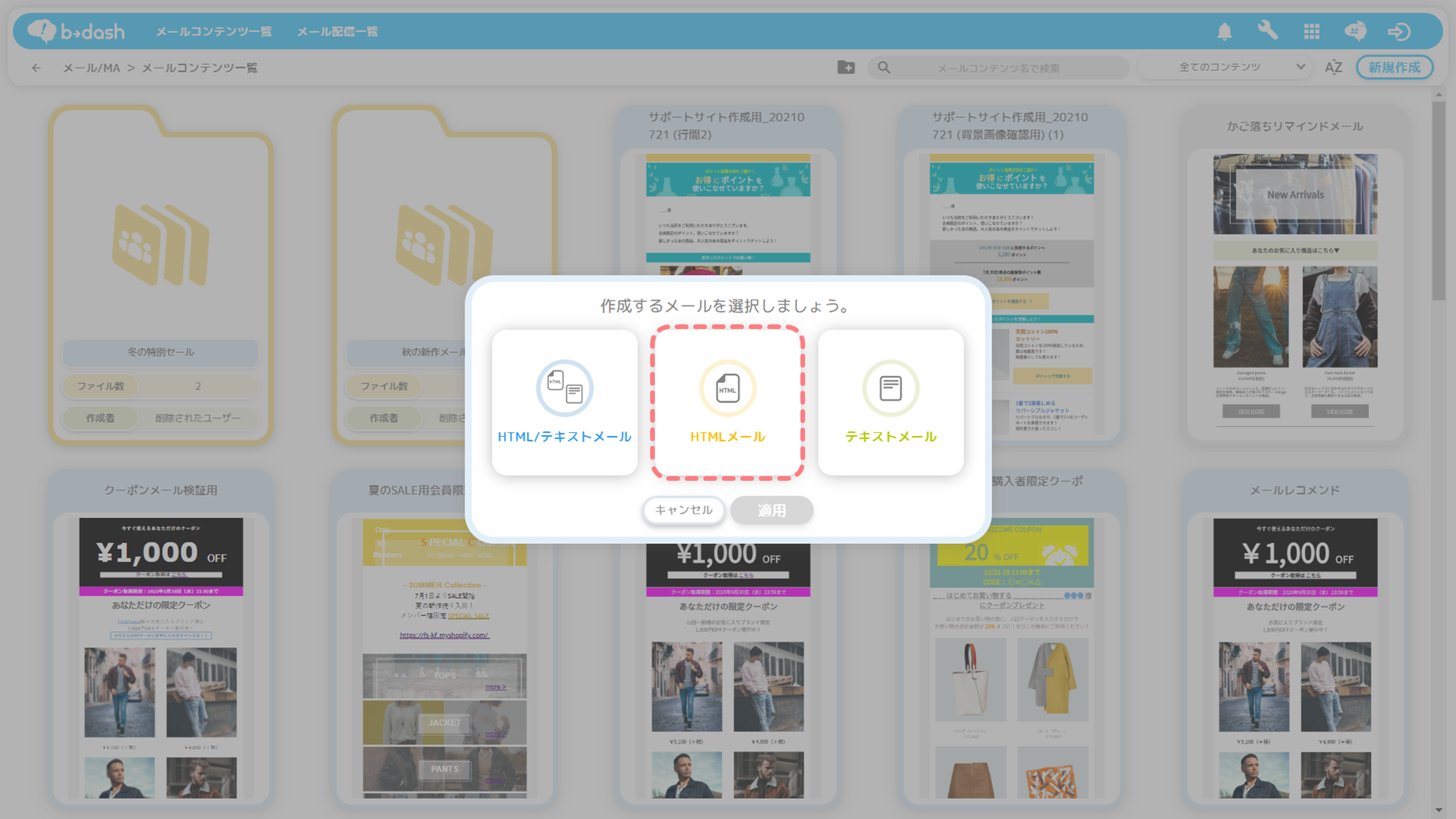Open the wrench settings tool
This screenshot has height=819, width=1456.
pos(1268,31)
